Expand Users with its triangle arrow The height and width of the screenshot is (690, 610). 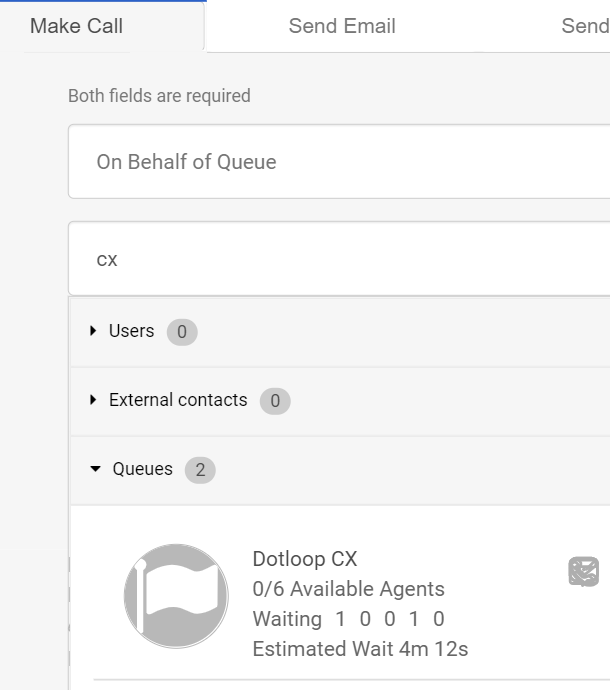coord(94,331)
